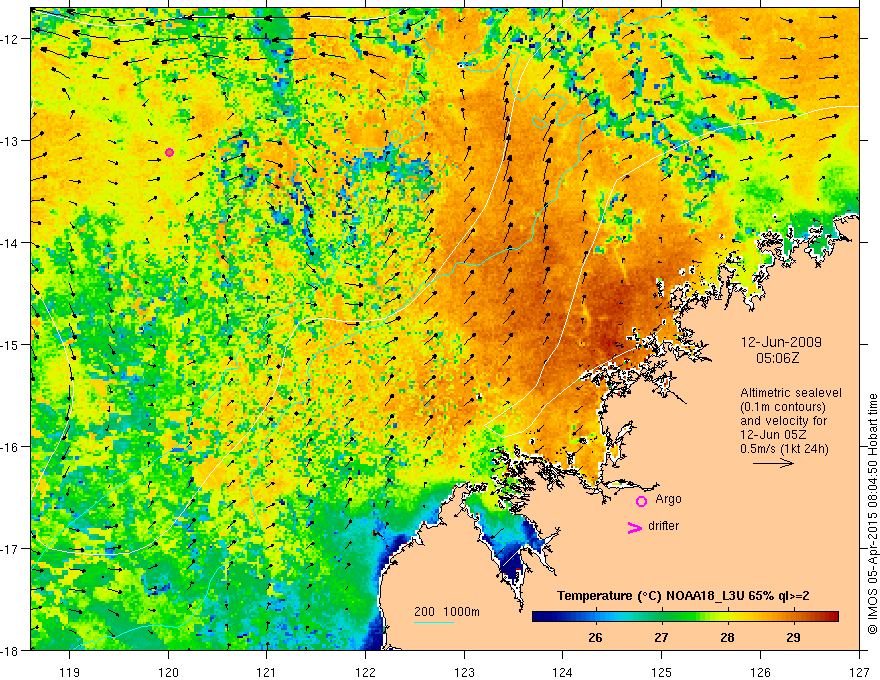Click latitude axis label -14
The image size is (880, 680).
click(11, 243)
